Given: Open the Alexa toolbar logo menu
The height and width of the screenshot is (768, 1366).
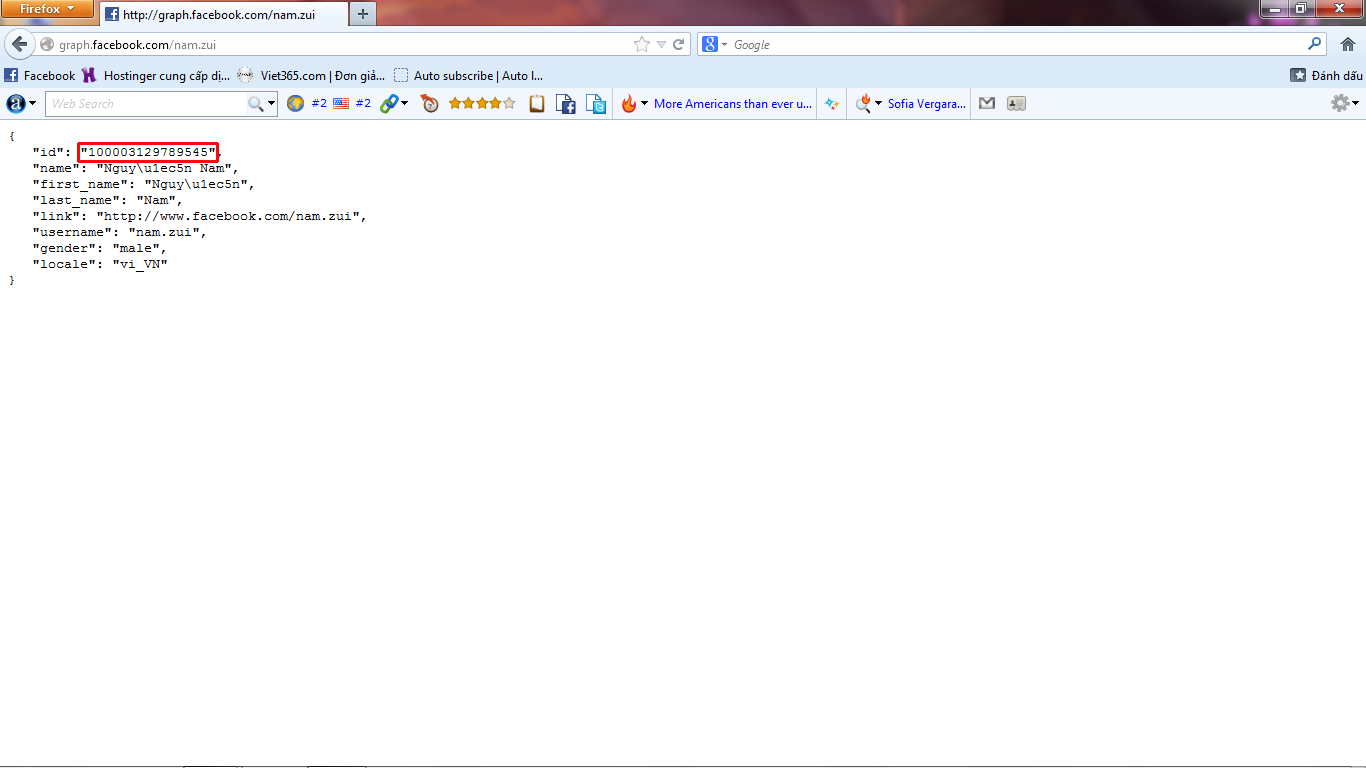Looking at the screenshot, I should [21, 103].
